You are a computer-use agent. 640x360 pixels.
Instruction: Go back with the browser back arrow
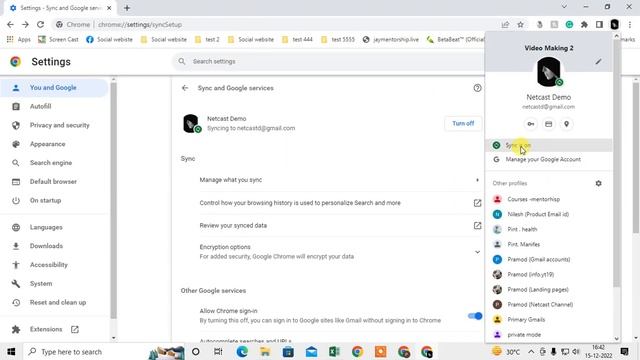coord(10,24)
